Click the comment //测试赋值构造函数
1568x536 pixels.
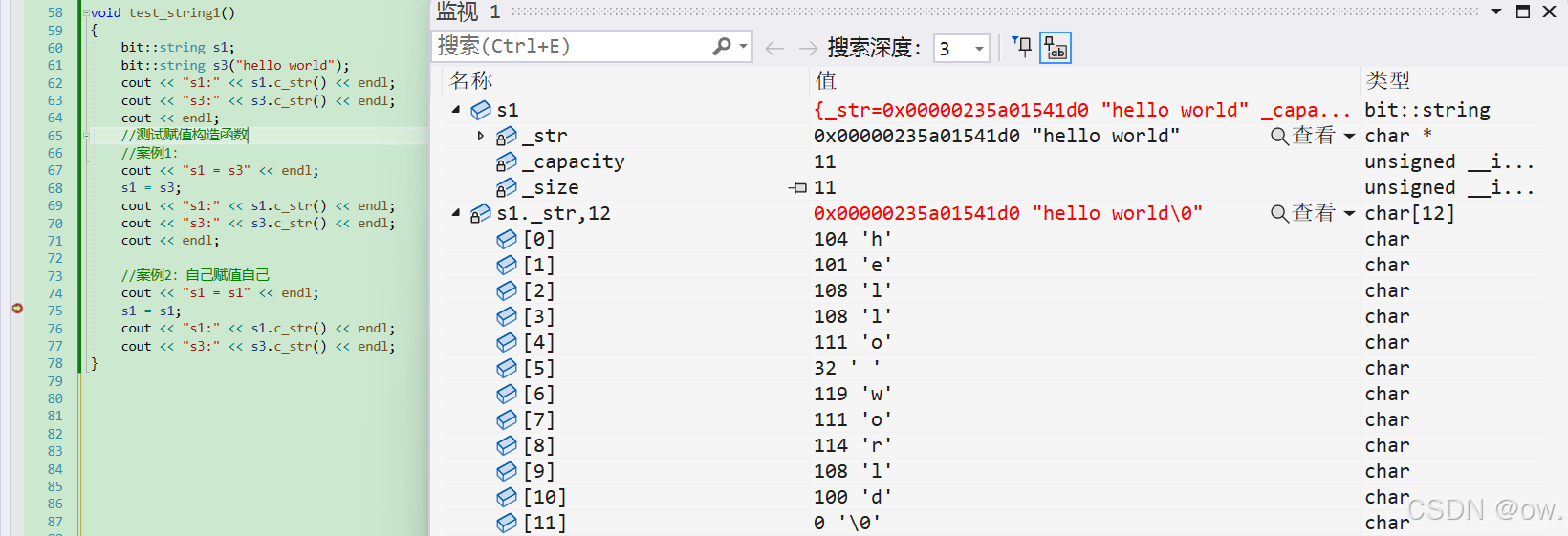[185, 136]
